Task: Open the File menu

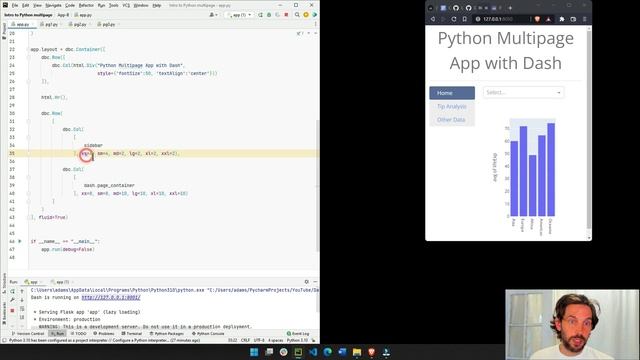Action: point(15,5)
